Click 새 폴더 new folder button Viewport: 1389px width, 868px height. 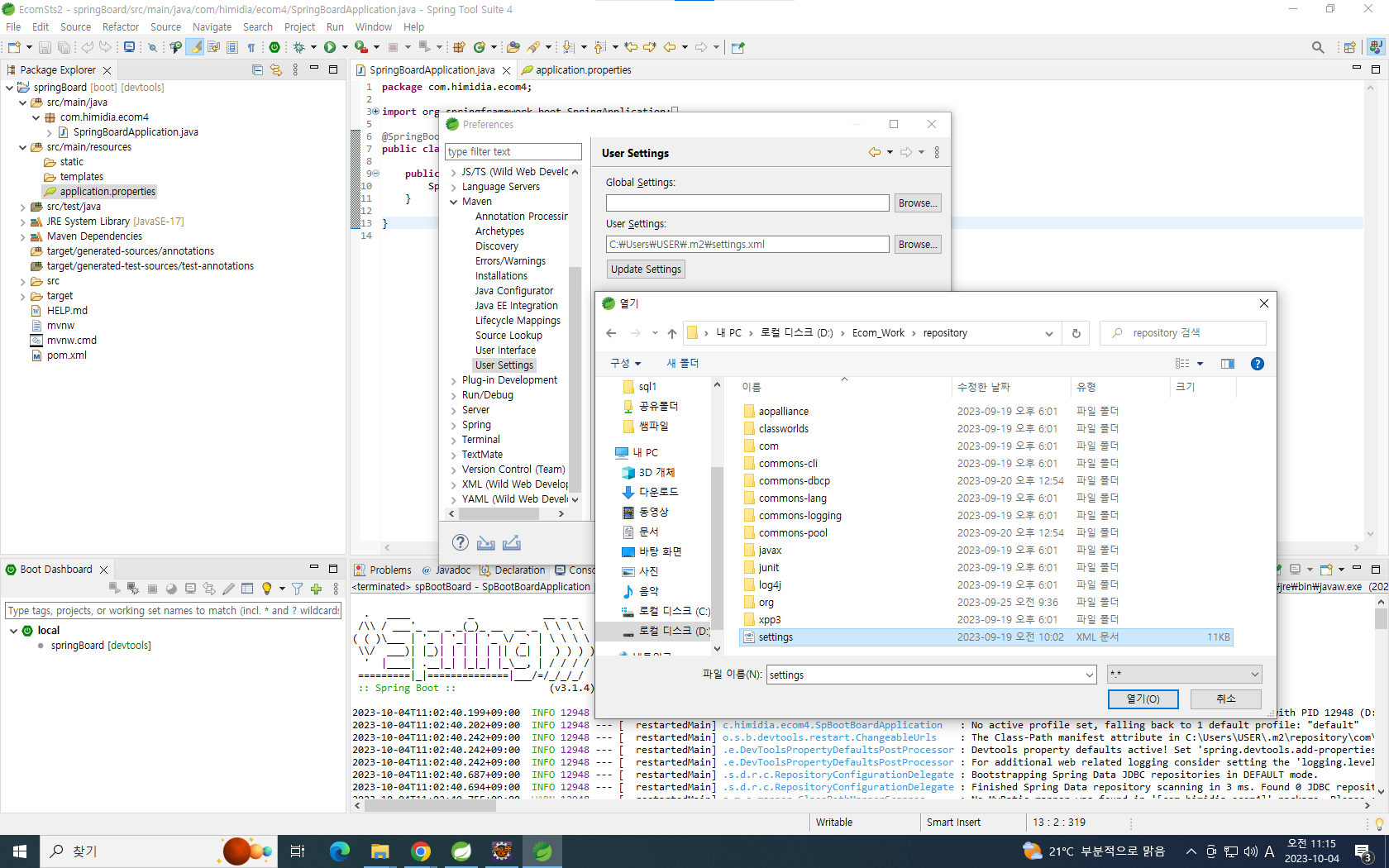click(x=683, y=364)
